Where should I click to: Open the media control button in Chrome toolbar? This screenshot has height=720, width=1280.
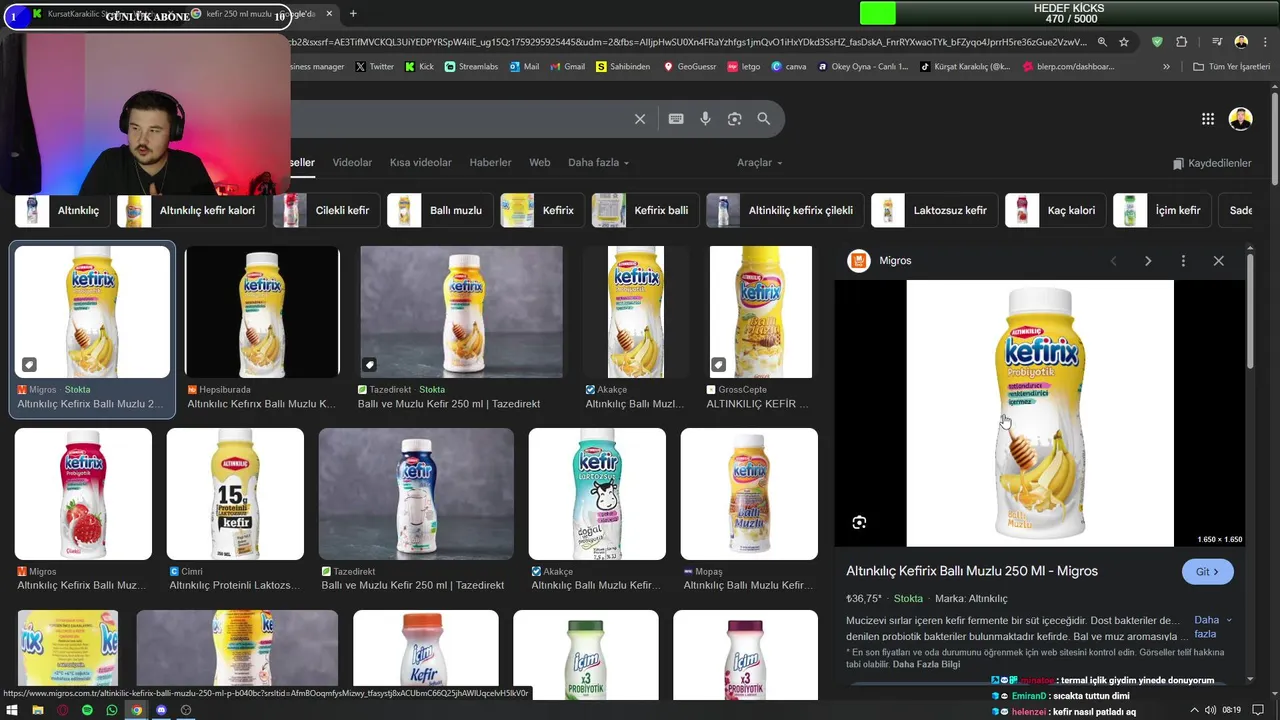(x=1217, y=42)
